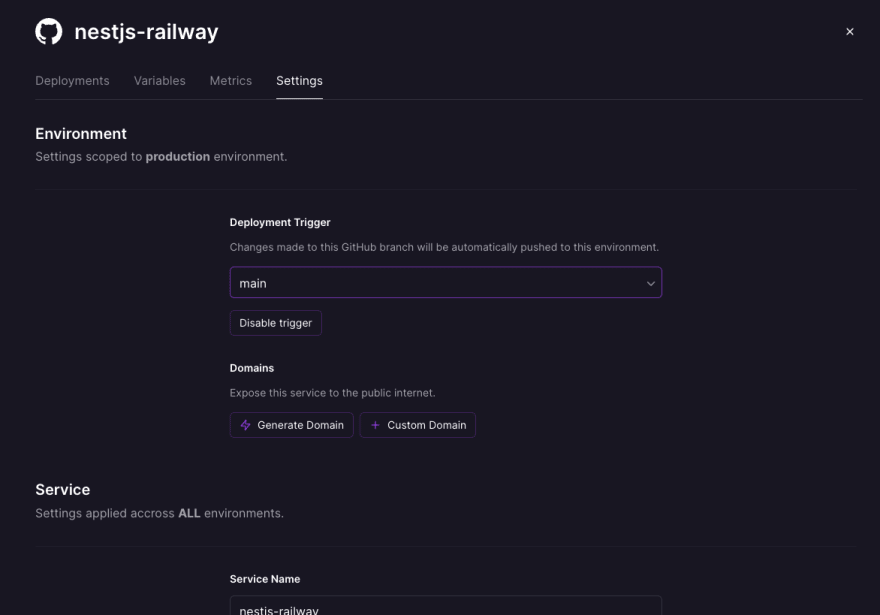Click the Domains label
Viewport: 880px width, 615px height.
251,368
